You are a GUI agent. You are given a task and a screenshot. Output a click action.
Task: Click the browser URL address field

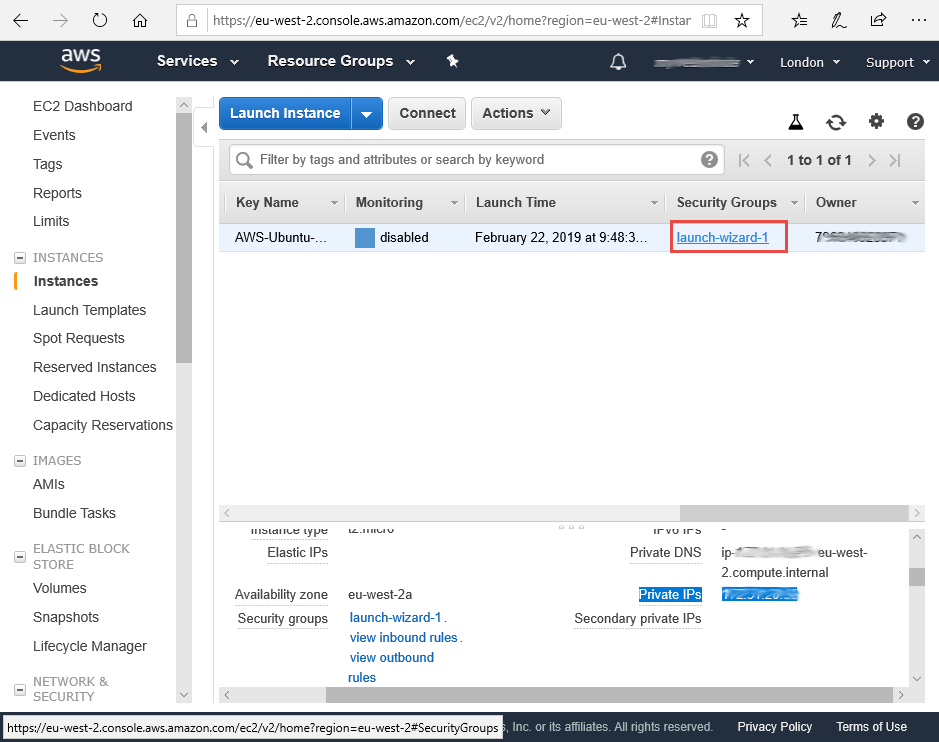(452, 21)
